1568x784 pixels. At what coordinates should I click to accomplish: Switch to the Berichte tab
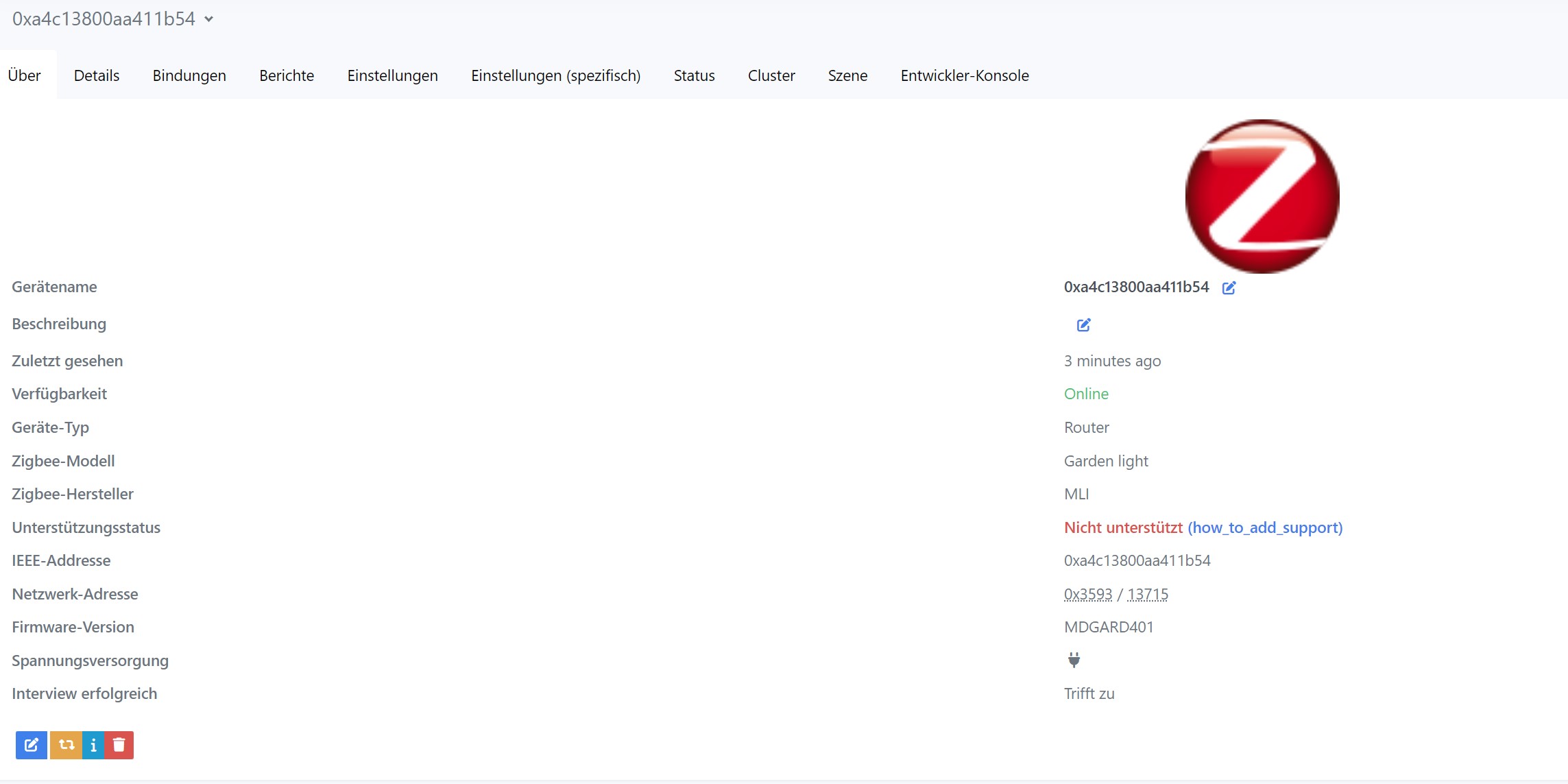tap(287, 75)
